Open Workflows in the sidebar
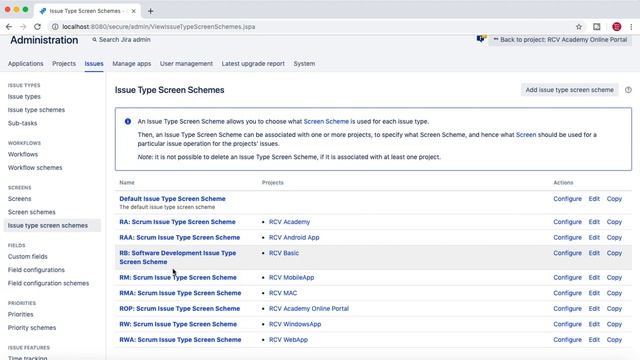 [23, 154]
